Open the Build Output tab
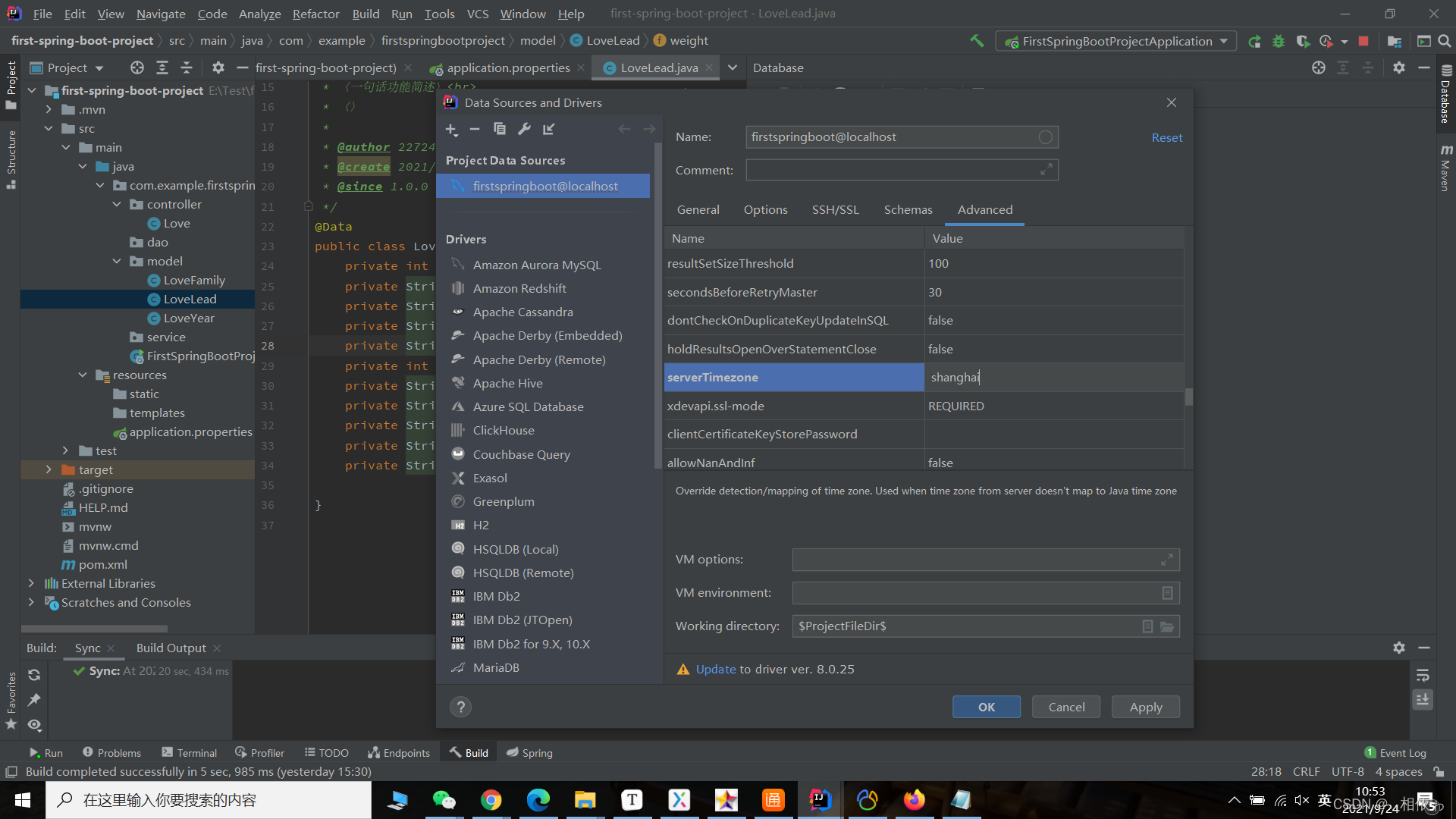This screenshot has width=1456, height=819. [x=171, y=648]
